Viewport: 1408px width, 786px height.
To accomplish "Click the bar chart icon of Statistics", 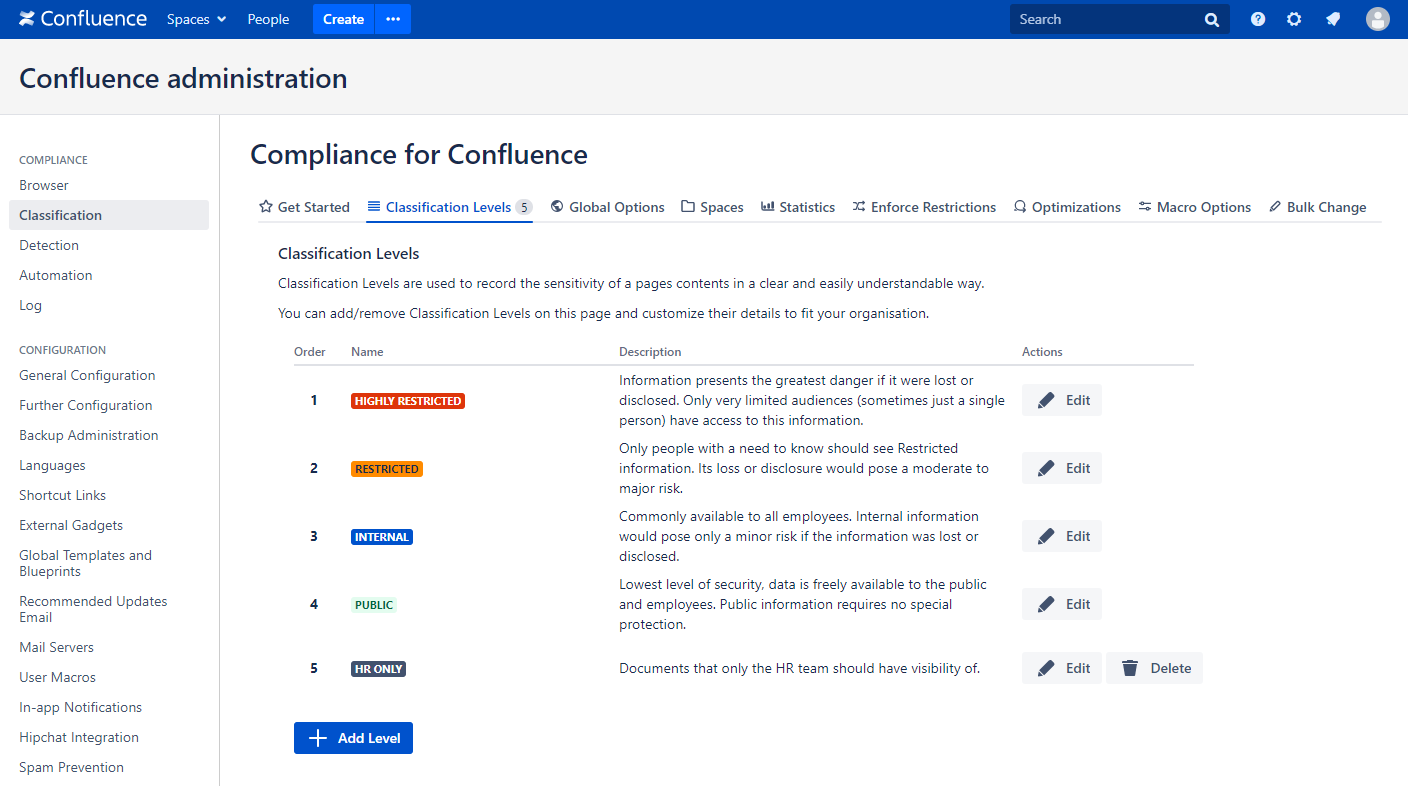I will click(768, 207).
